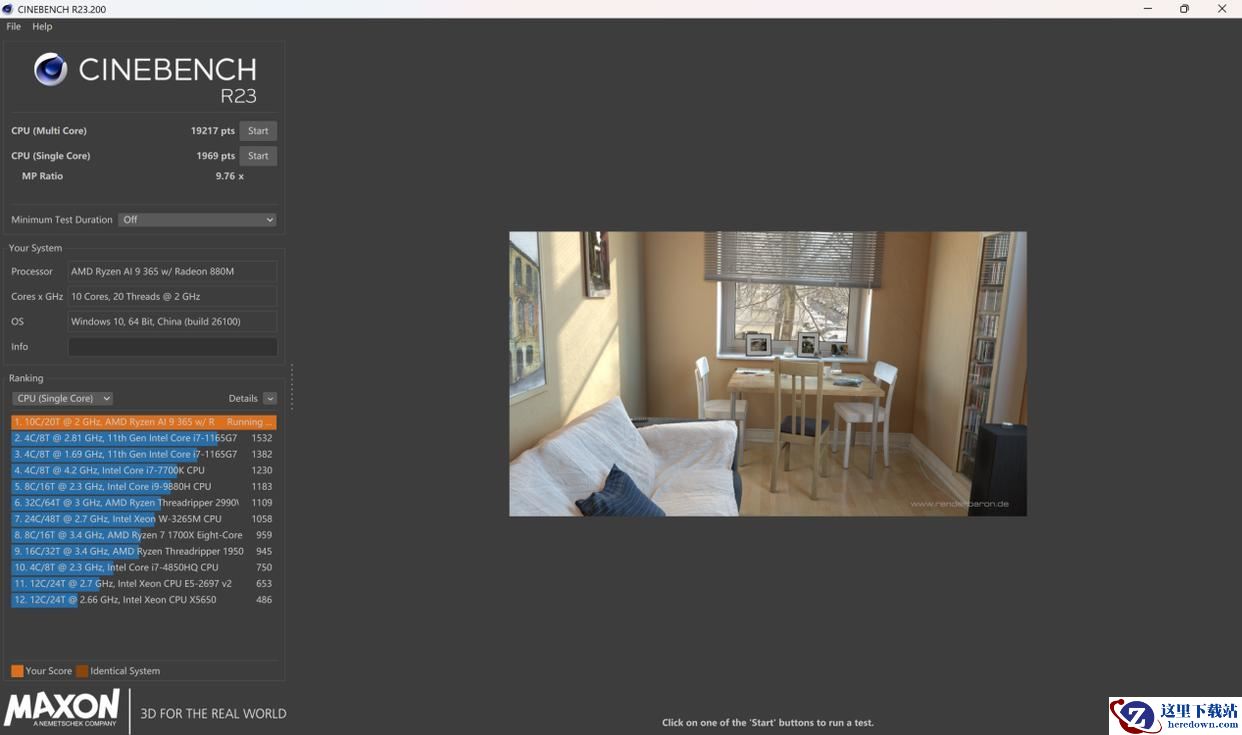The image size is (1242, 735).
Task: Restore the Cinebench window size
Action: click(1184, 9)
